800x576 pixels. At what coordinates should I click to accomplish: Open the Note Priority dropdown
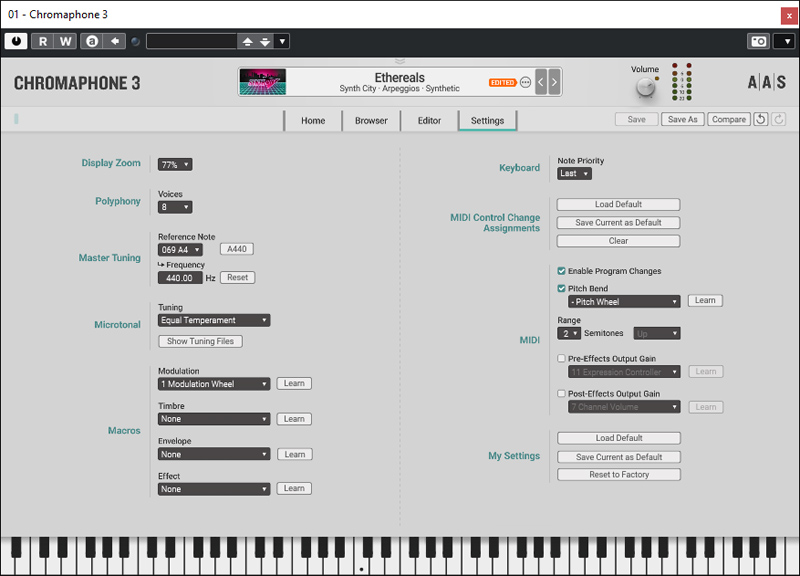click(574, 174)
